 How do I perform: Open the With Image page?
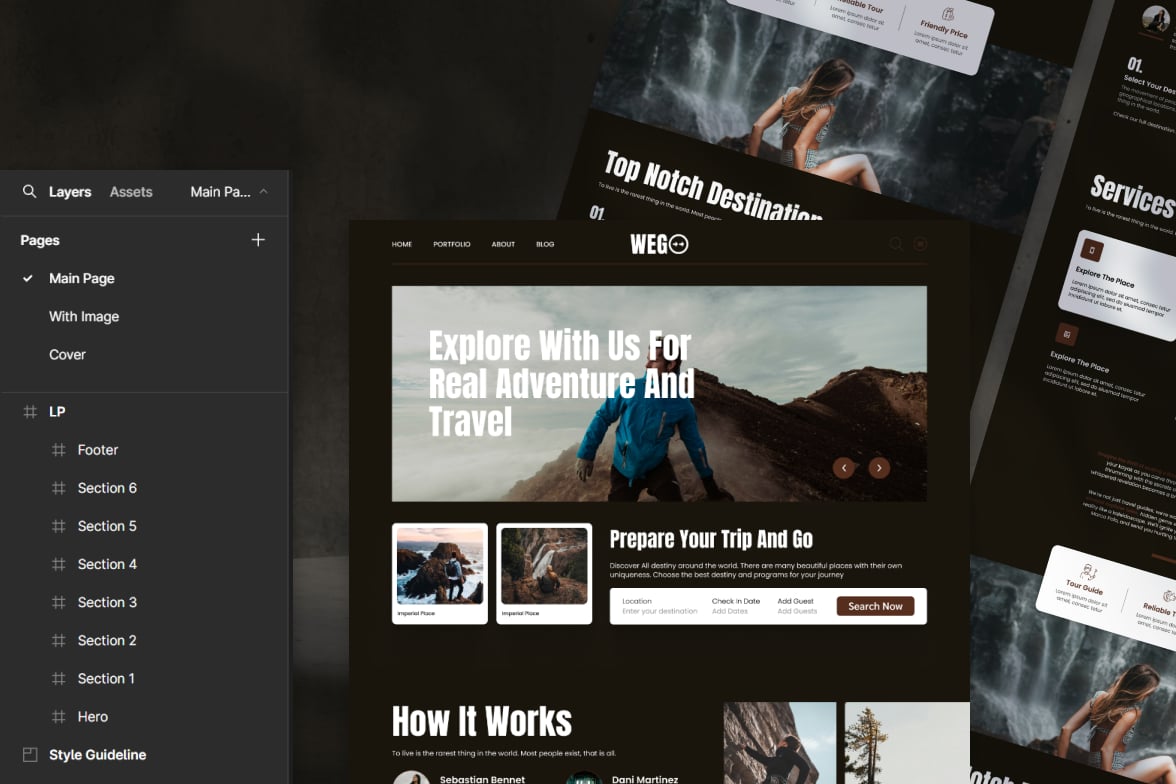84,317
